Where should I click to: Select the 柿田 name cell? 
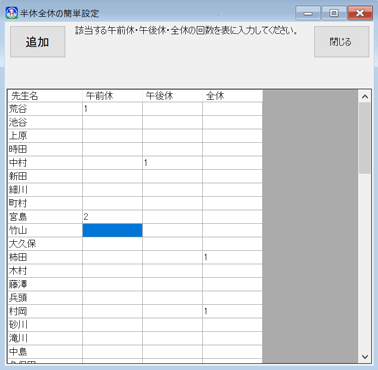point(45,258)
